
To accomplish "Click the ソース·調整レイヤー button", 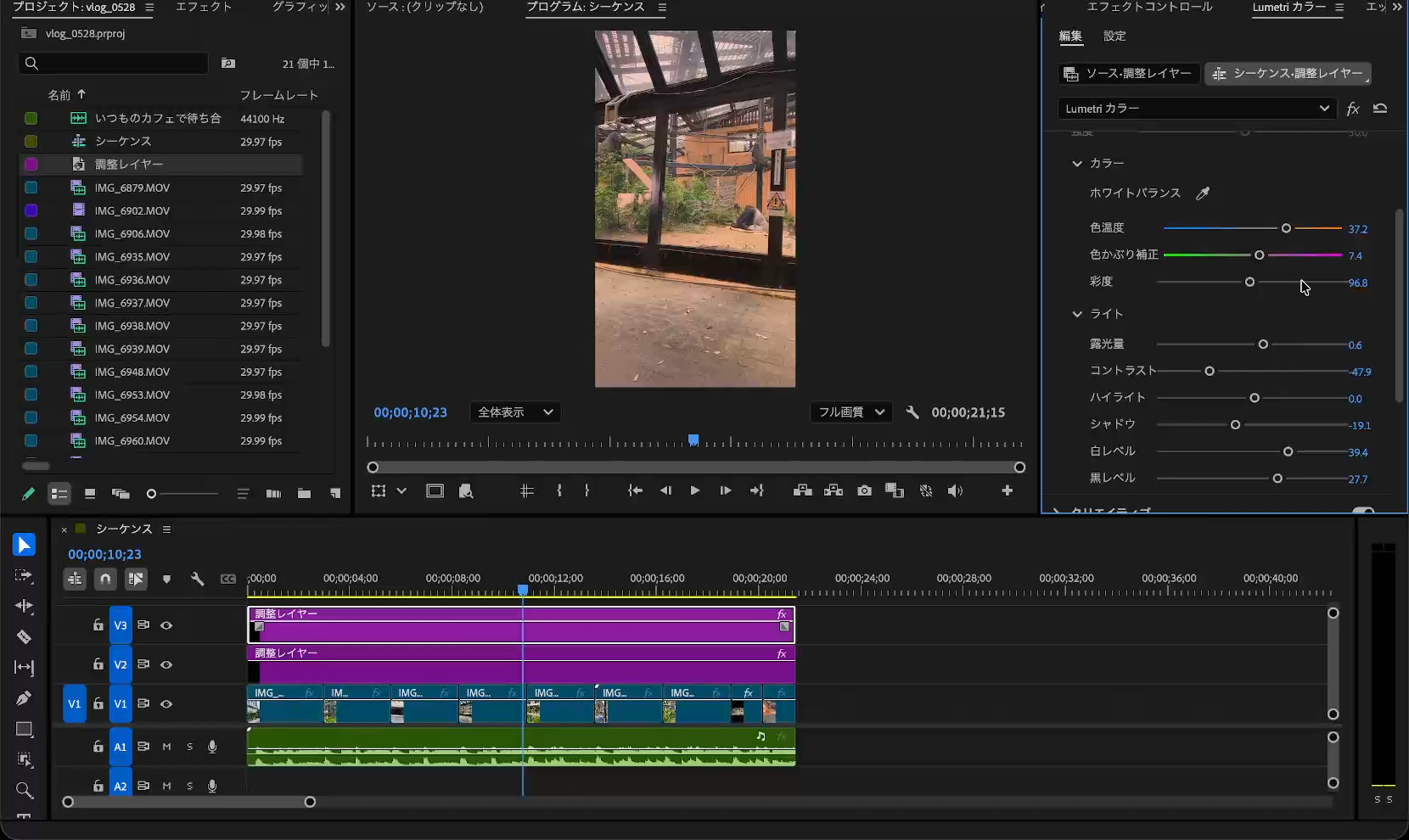I will pyautogui.click(x=1129, y=74).
